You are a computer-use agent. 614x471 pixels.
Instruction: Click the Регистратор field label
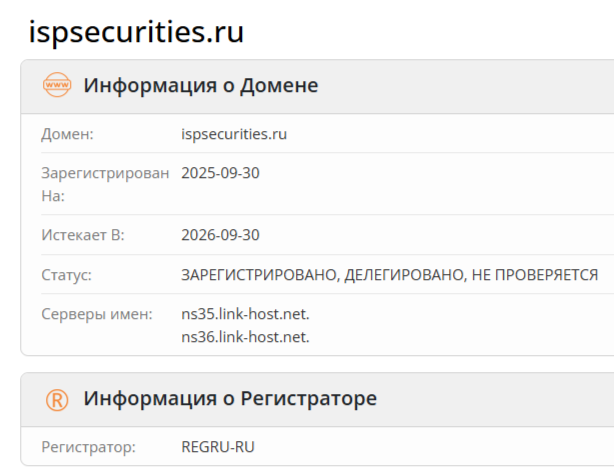pyautogui.click(x=88, y=447)
